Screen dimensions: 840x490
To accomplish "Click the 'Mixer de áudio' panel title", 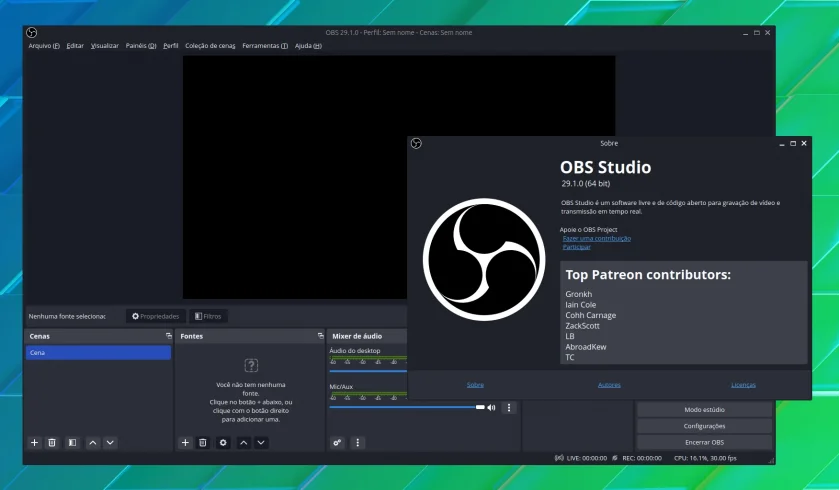I will click(357, 336).
